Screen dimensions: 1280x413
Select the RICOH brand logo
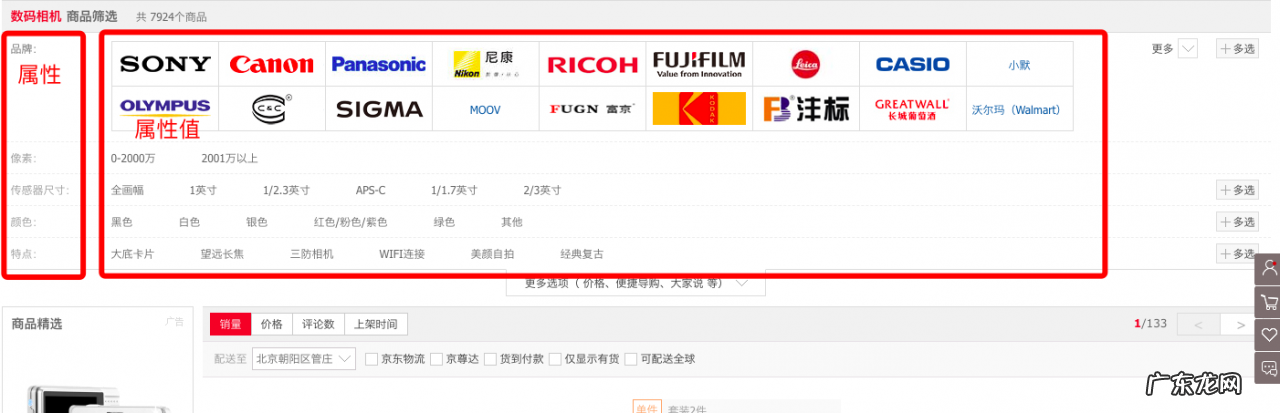pyautogui.click(x=593, y=64)
